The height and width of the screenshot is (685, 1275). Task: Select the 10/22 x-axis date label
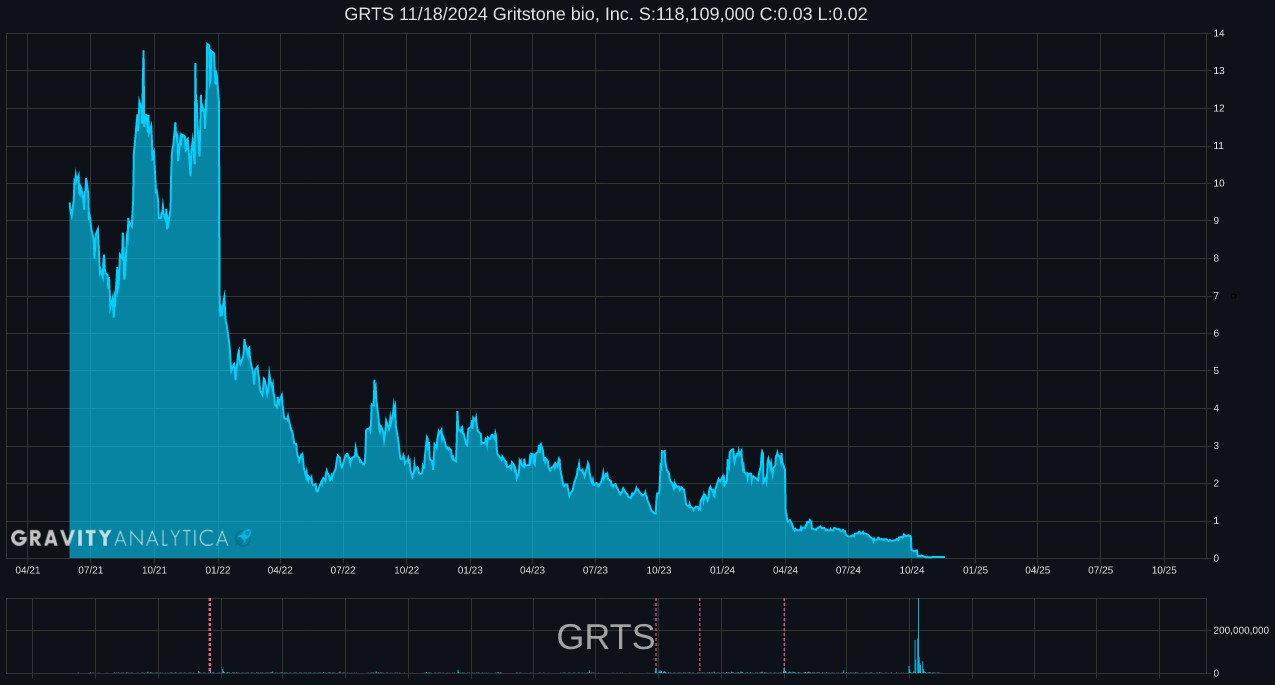pos(406,570)
